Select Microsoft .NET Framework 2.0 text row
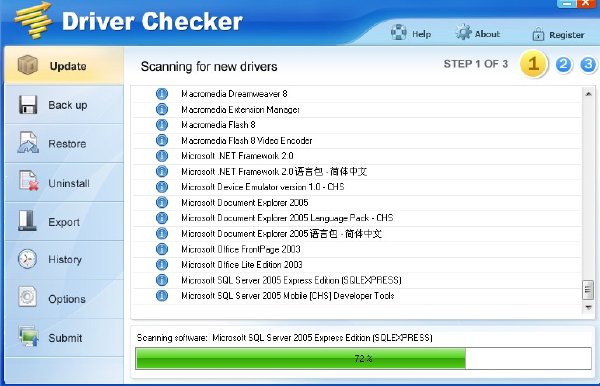The image size is (600, 386). click(237, 156)
